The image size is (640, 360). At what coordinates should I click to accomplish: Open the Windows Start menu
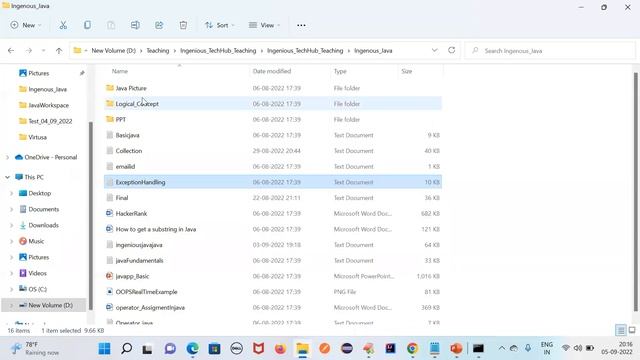point(104,349)
